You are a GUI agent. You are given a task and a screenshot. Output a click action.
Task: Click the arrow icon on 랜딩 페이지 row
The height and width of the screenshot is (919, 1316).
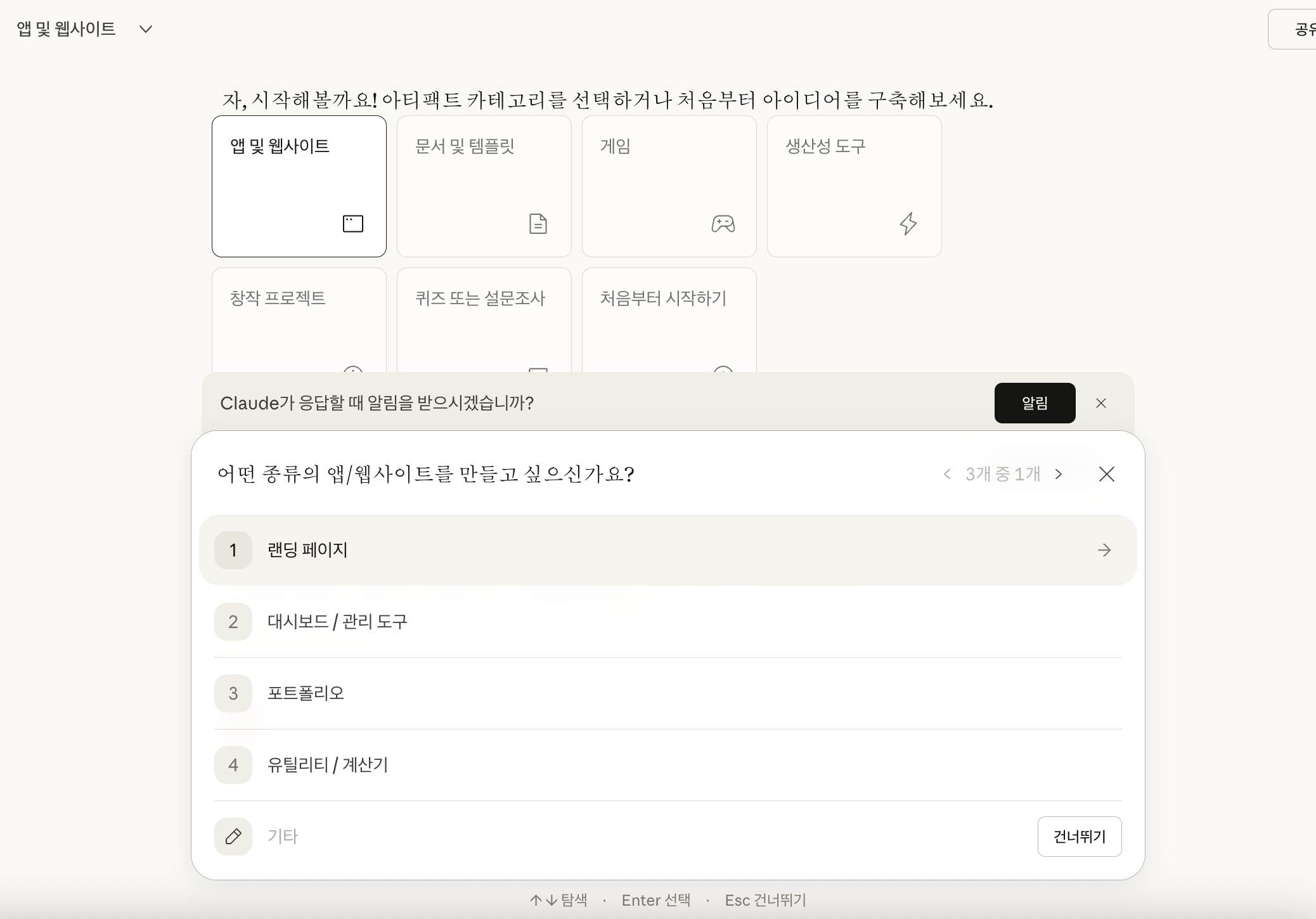click(x=1104, y=550)
